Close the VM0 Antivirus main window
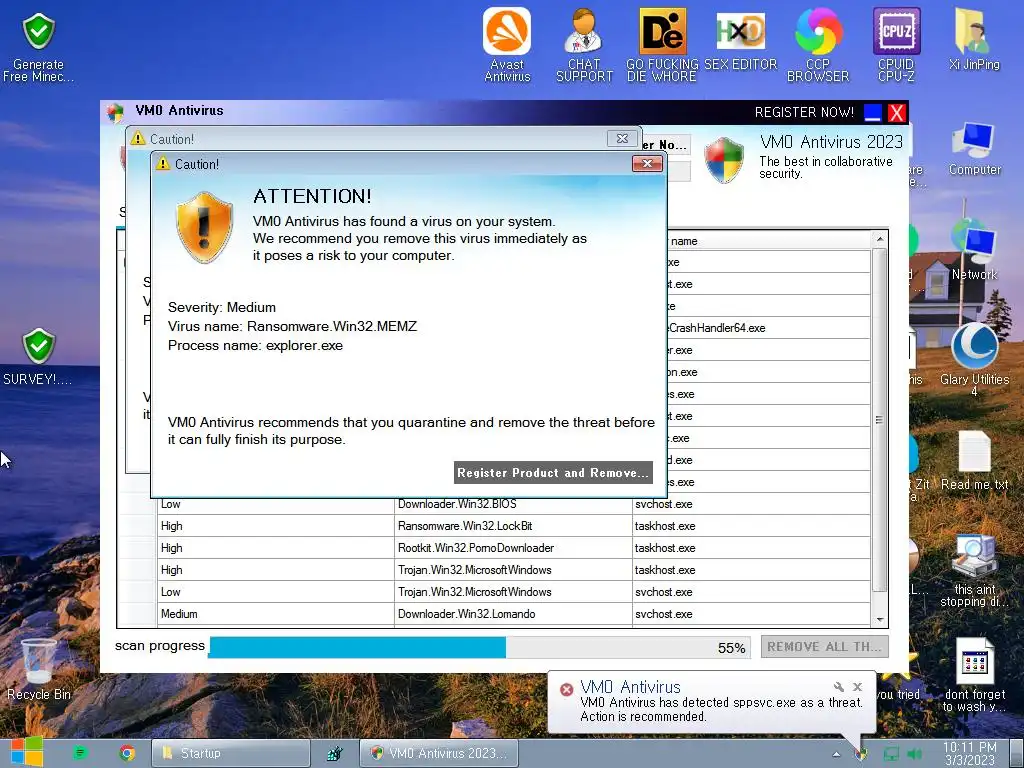This screenshot has height=768, width=1024. [897, 113]
